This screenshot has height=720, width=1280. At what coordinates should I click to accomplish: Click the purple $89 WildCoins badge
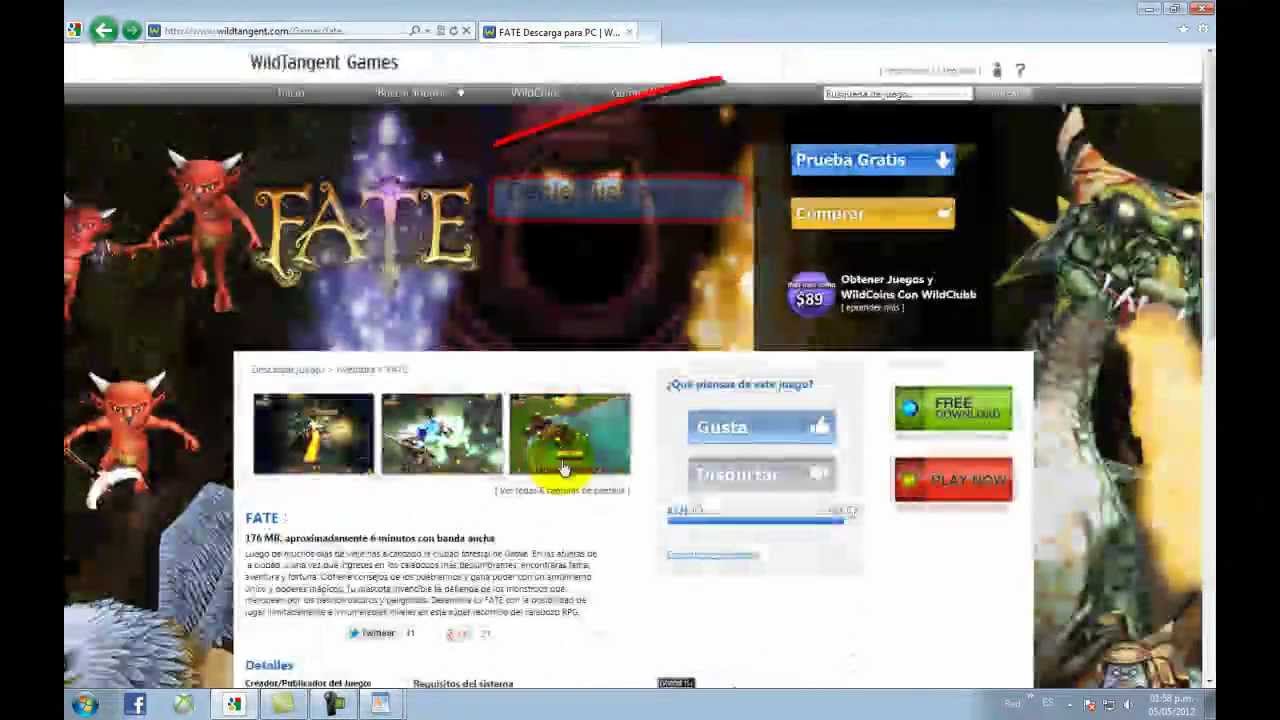pyautogui.click(x=810, y=295)
